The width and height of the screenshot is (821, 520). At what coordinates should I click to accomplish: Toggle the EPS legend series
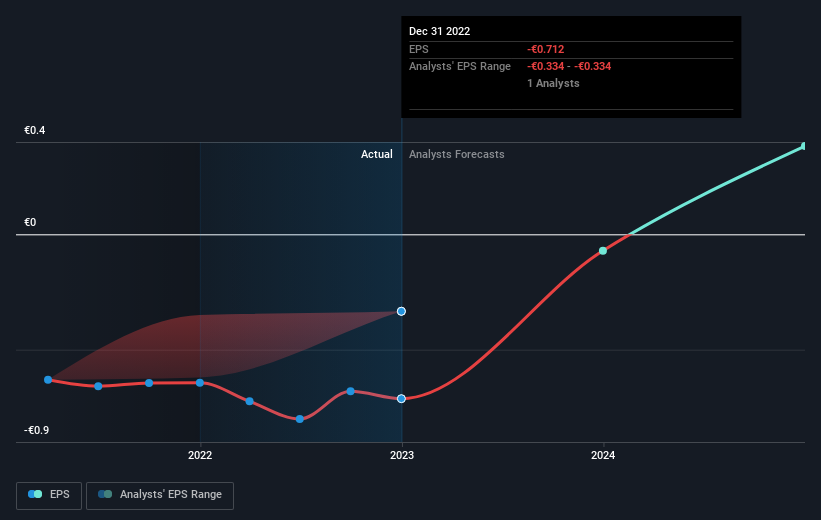pos(49,495)
